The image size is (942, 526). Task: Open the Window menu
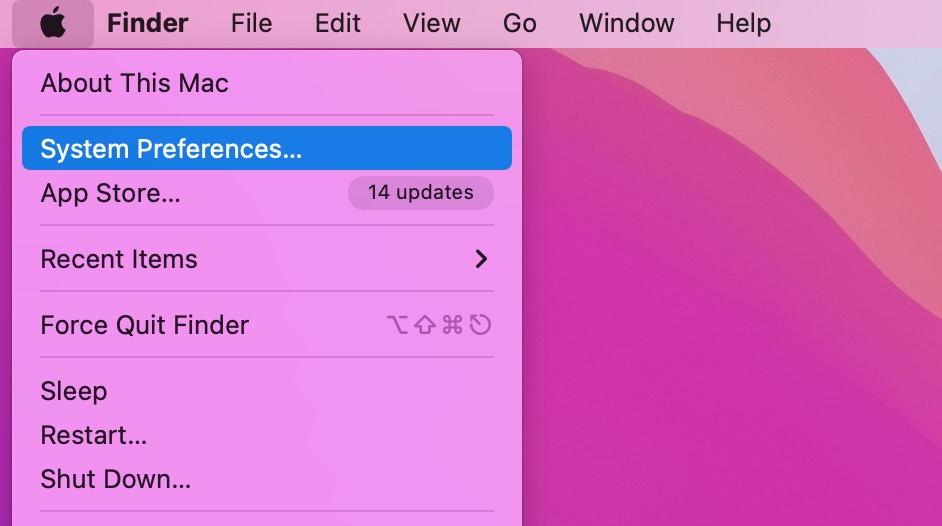(627, 23)
